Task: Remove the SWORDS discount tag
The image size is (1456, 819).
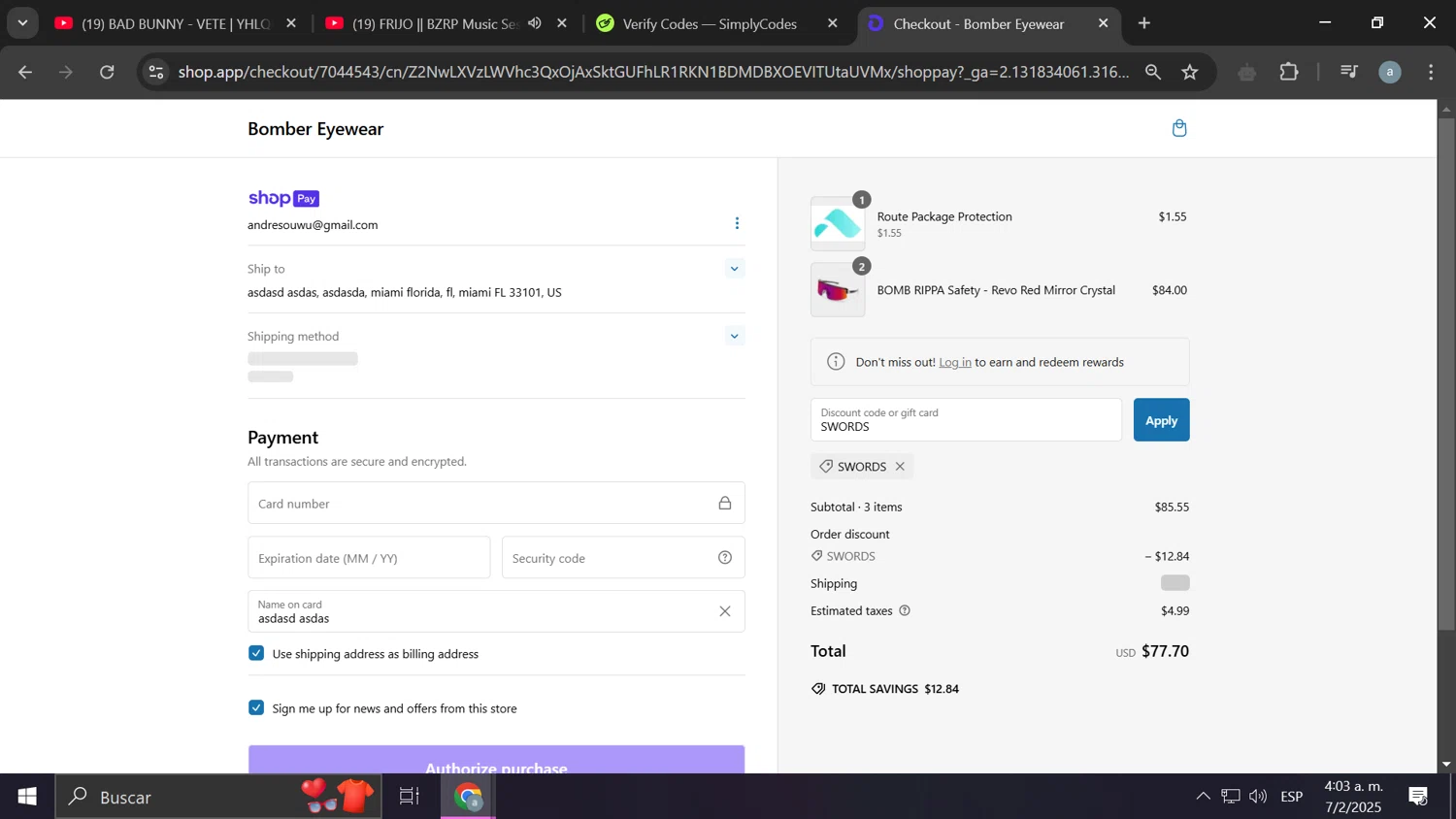Action: [x=900, y=467]
